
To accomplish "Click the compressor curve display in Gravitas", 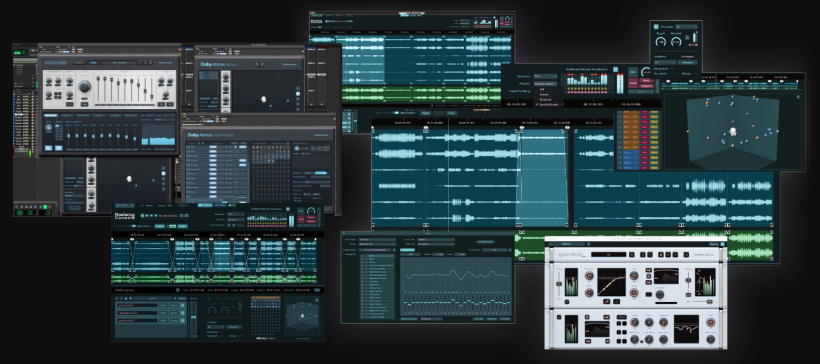I will pyautogui.click(x=612, y=282).
